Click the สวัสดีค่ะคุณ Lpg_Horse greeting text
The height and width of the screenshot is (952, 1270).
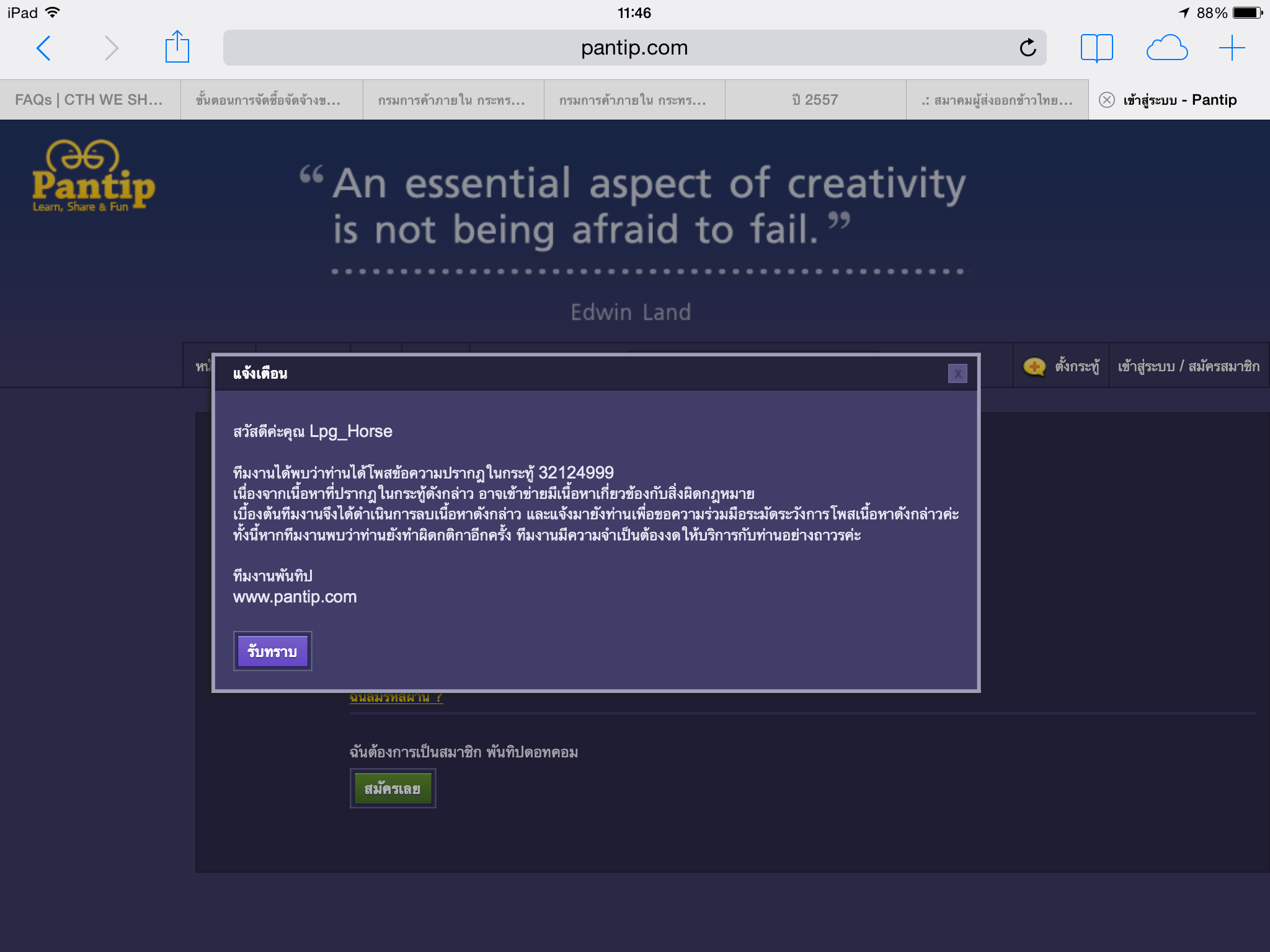point(313,431)
